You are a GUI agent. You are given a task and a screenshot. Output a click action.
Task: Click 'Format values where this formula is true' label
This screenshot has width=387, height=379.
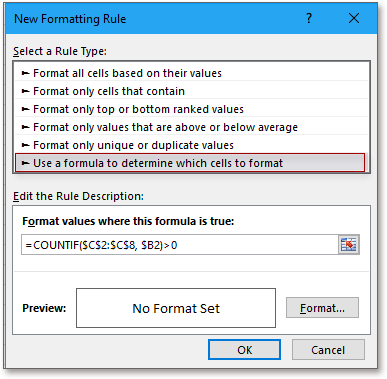128,221
